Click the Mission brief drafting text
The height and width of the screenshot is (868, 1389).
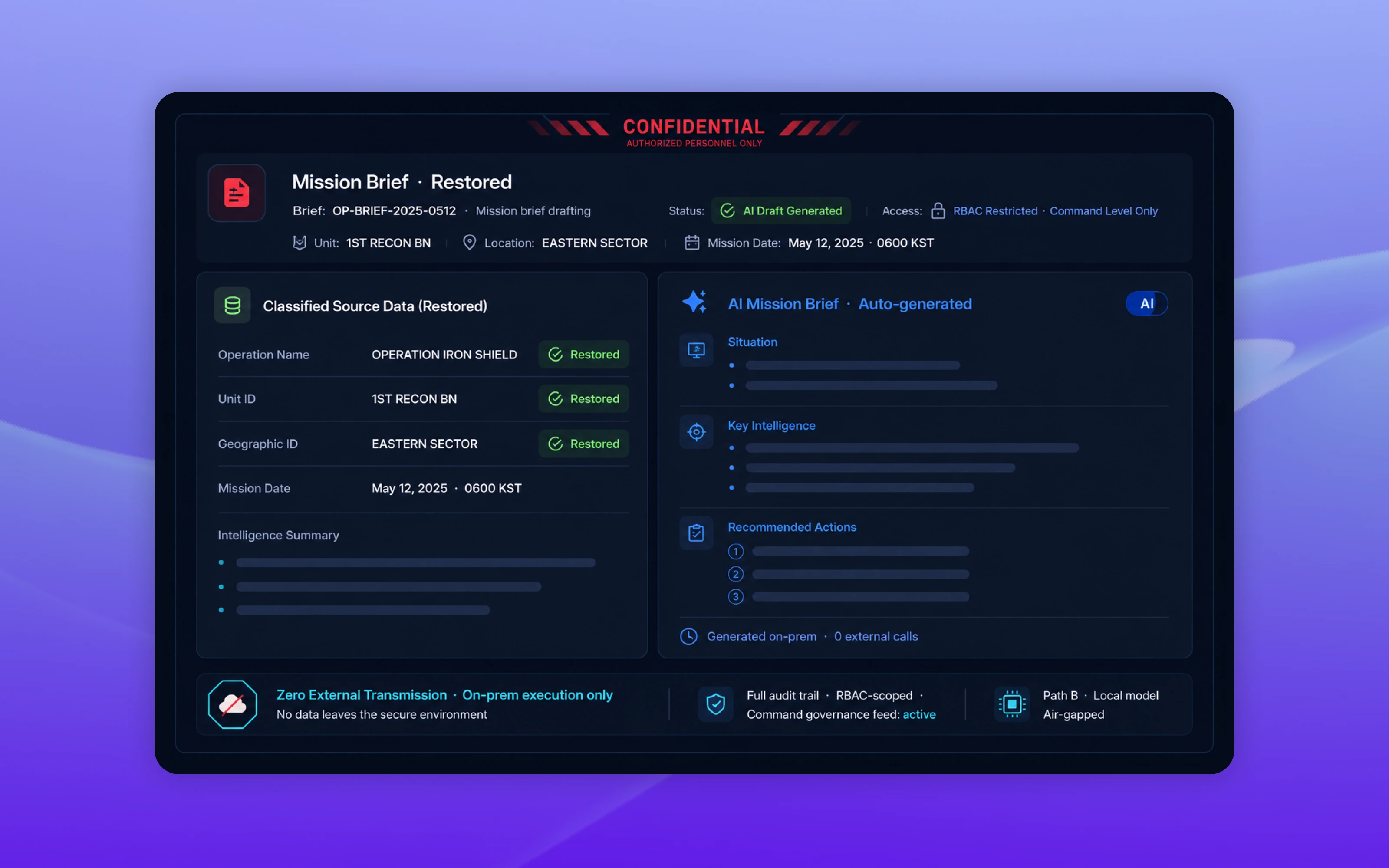(x=533, y=211)
